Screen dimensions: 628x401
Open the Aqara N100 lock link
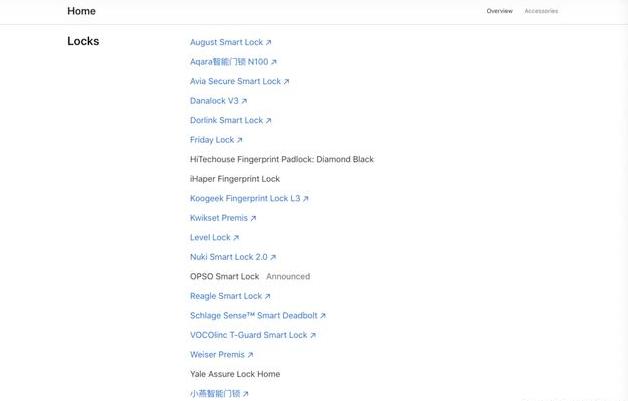233,62
